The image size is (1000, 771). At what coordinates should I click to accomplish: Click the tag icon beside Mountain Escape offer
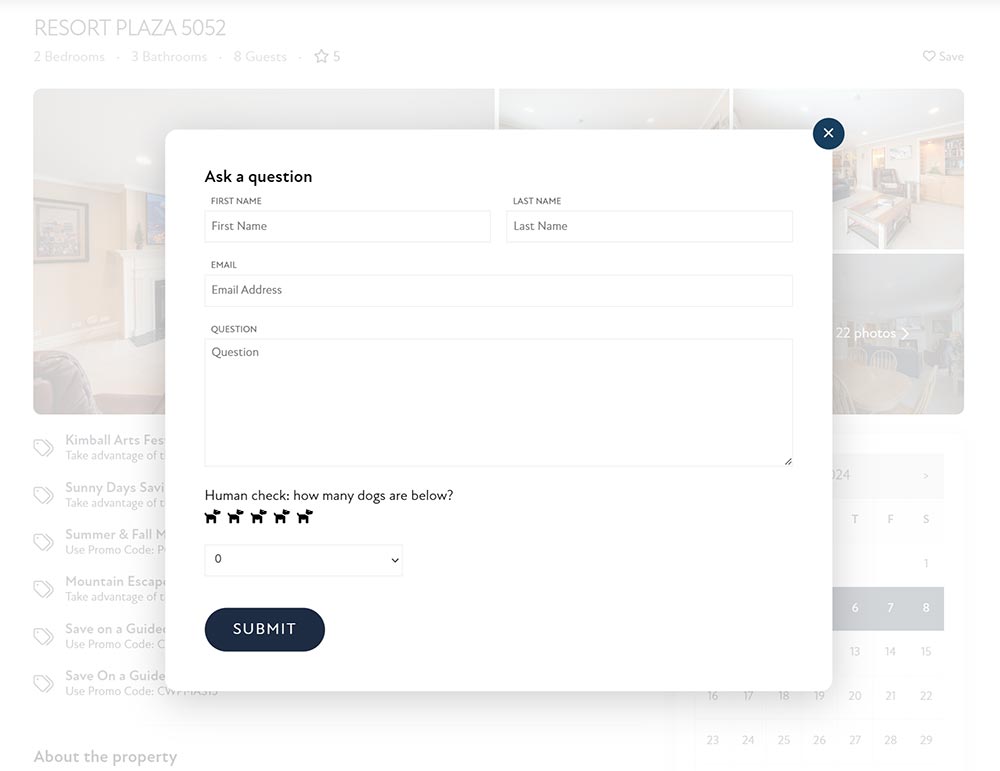coord(42,588)
